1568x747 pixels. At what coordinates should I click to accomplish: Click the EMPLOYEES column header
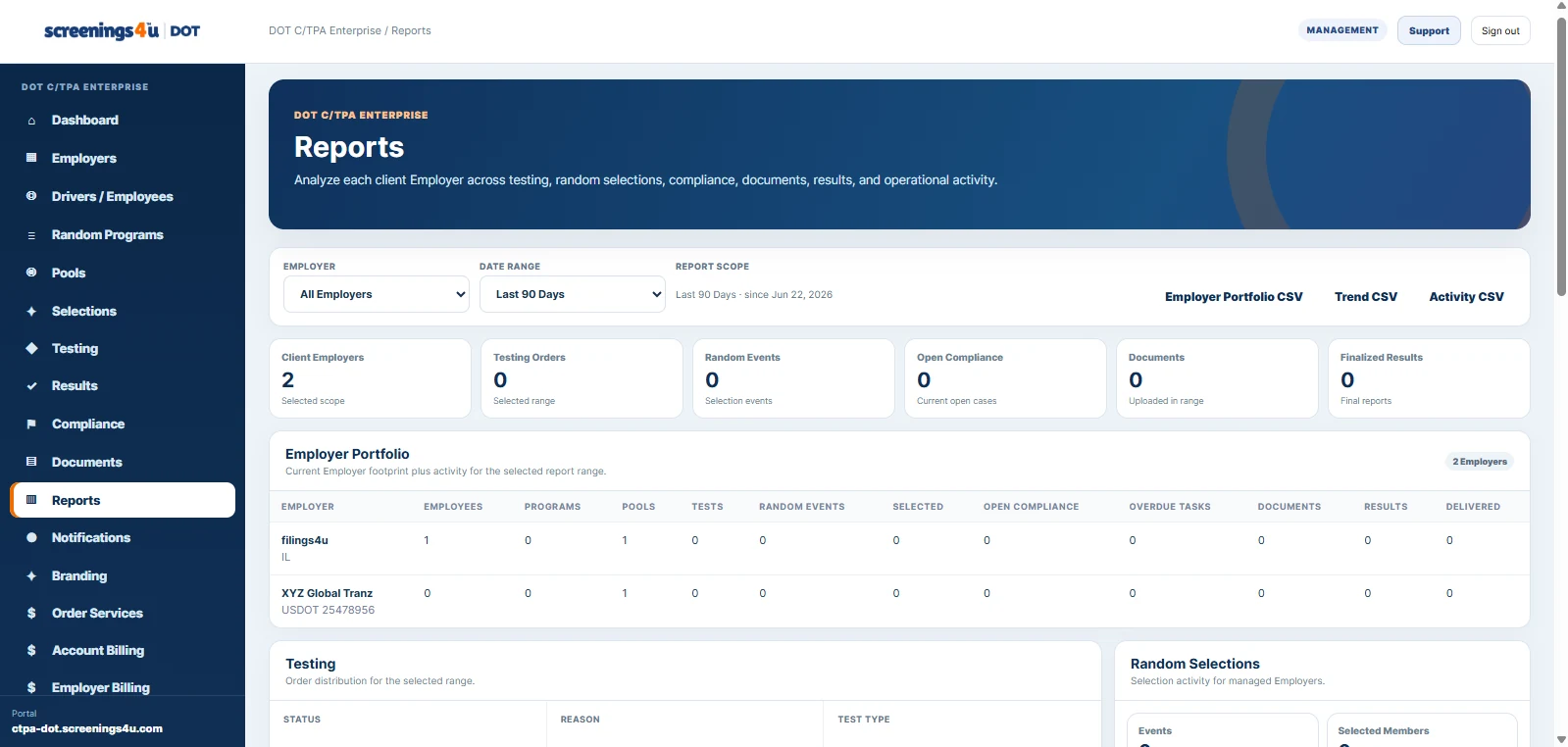click(x=453, y=507)
